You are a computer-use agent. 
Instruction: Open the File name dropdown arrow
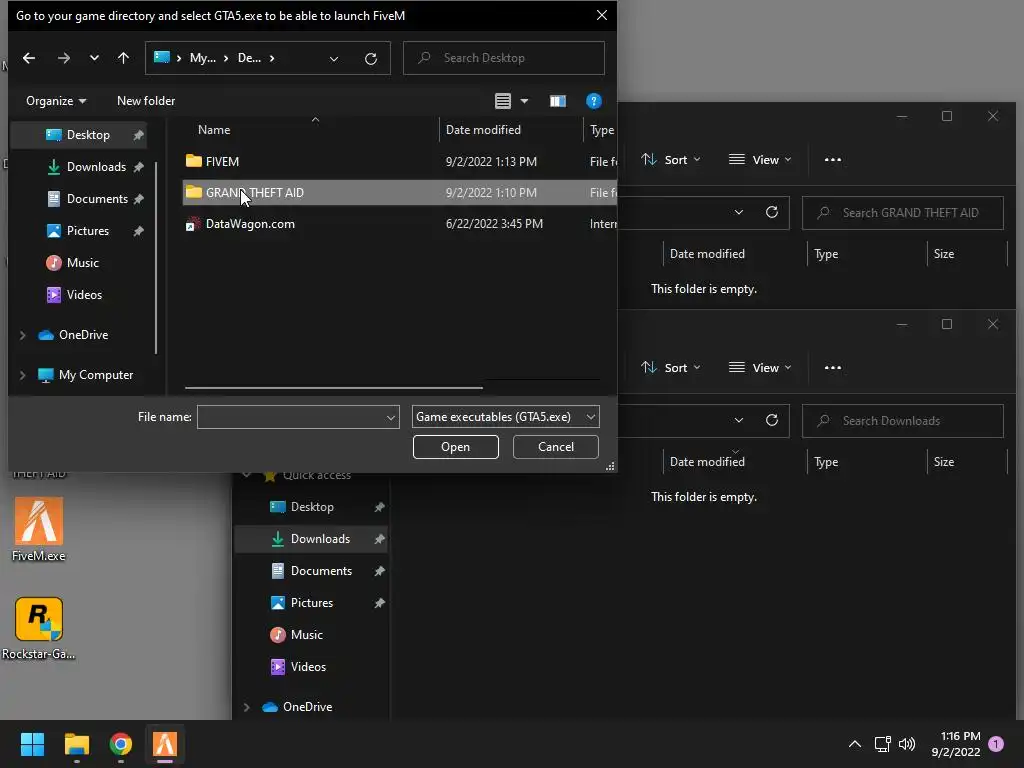coord(391,417)
